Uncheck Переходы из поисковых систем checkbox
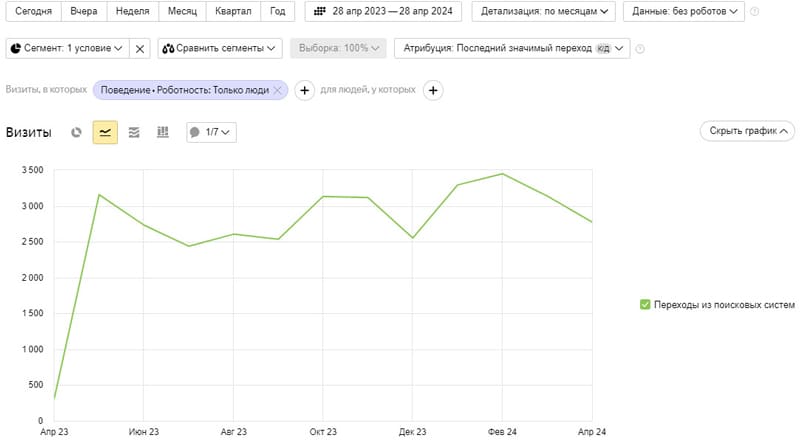 [x=645, y=305]
